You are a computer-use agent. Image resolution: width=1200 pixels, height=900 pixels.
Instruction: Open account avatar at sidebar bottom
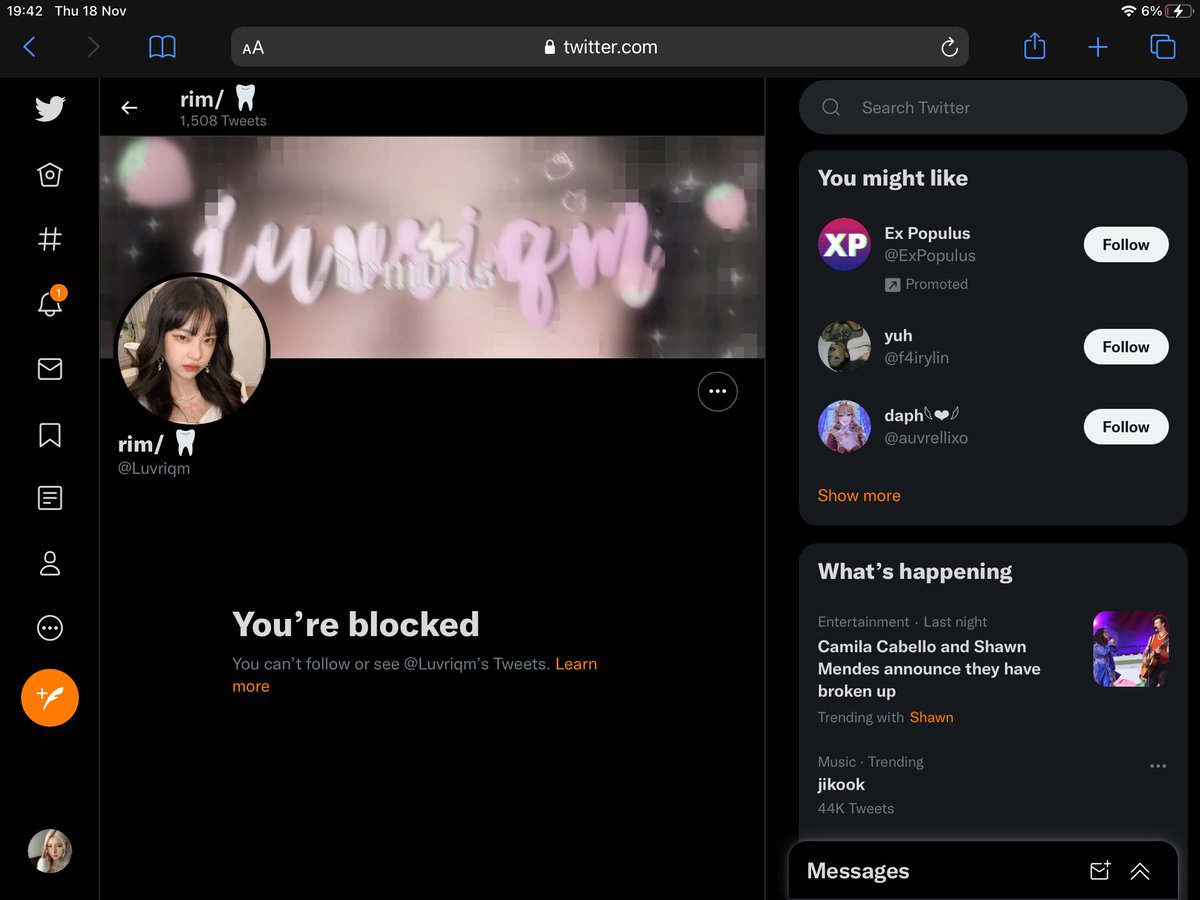point(50,851)
